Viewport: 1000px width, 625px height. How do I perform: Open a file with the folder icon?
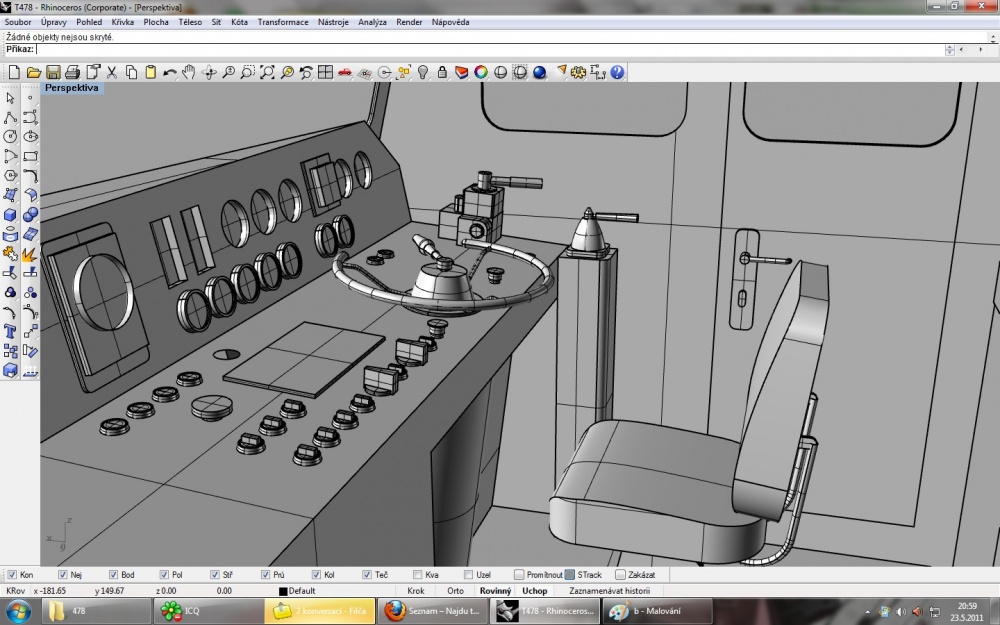point(34,72)
